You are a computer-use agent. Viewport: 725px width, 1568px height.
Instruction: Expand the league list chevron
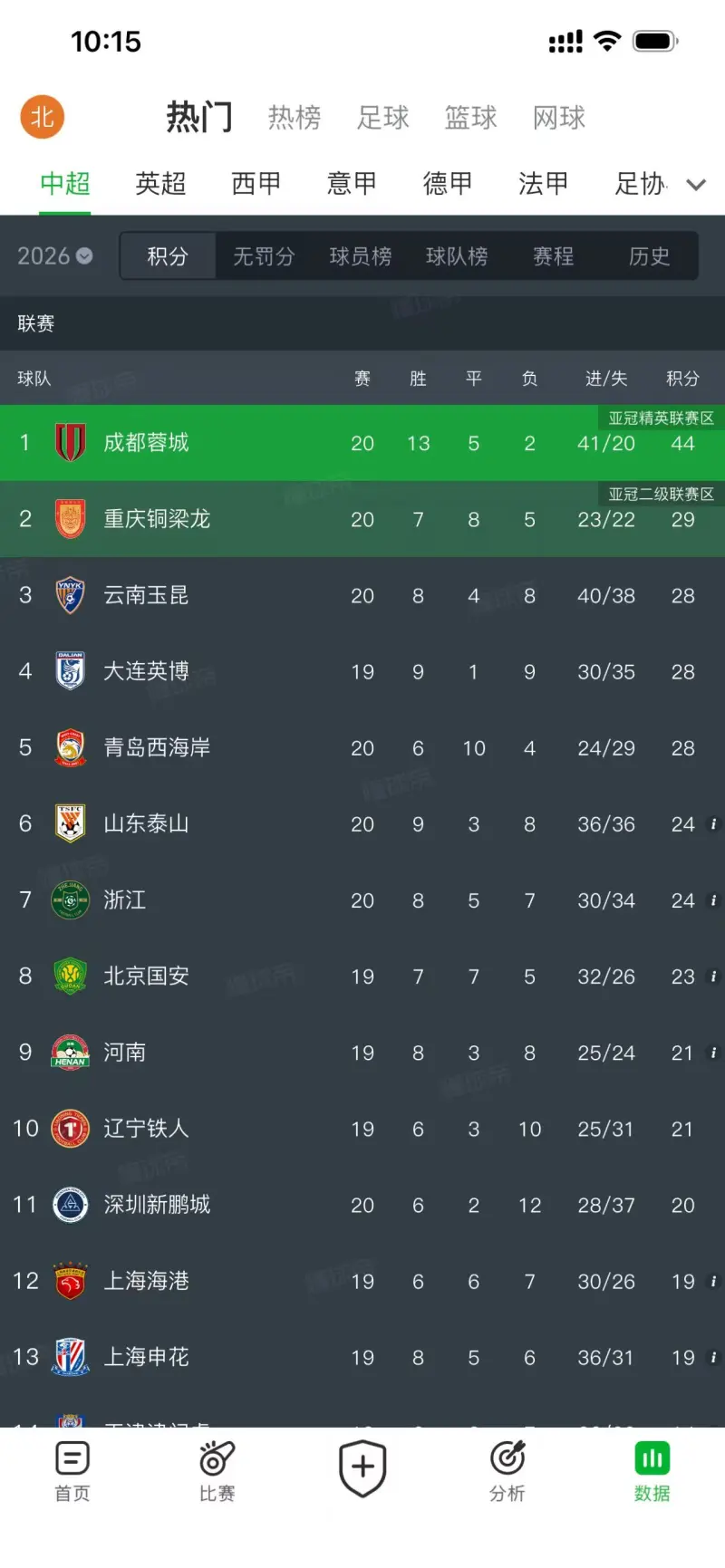(x=696, y=185)
